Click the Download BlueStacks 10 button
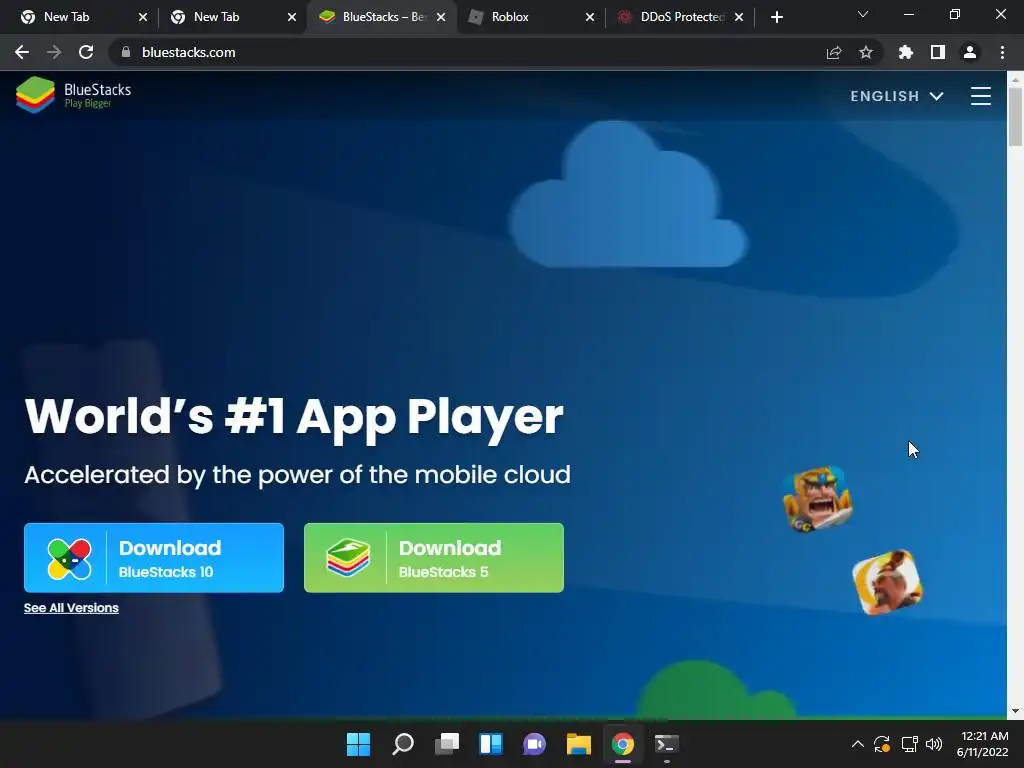Screen dimensions: 1024x768 tap(153, 558)
